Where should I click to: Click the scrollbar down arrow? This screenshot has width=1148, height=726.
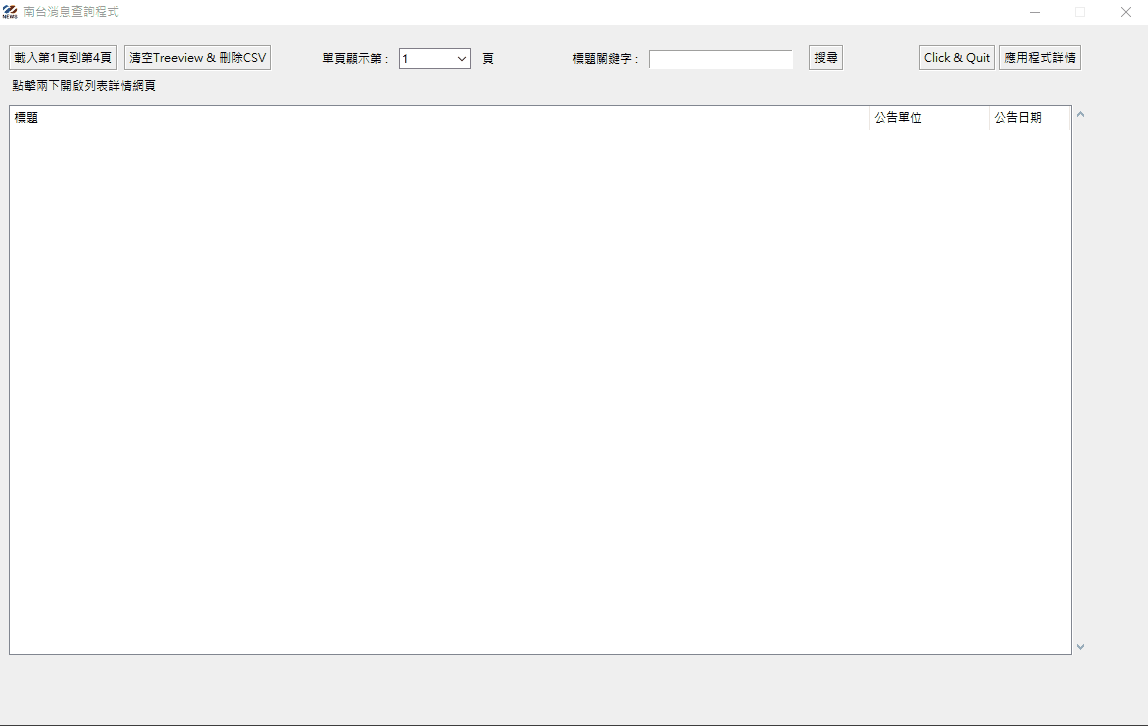pos(1080,647)
